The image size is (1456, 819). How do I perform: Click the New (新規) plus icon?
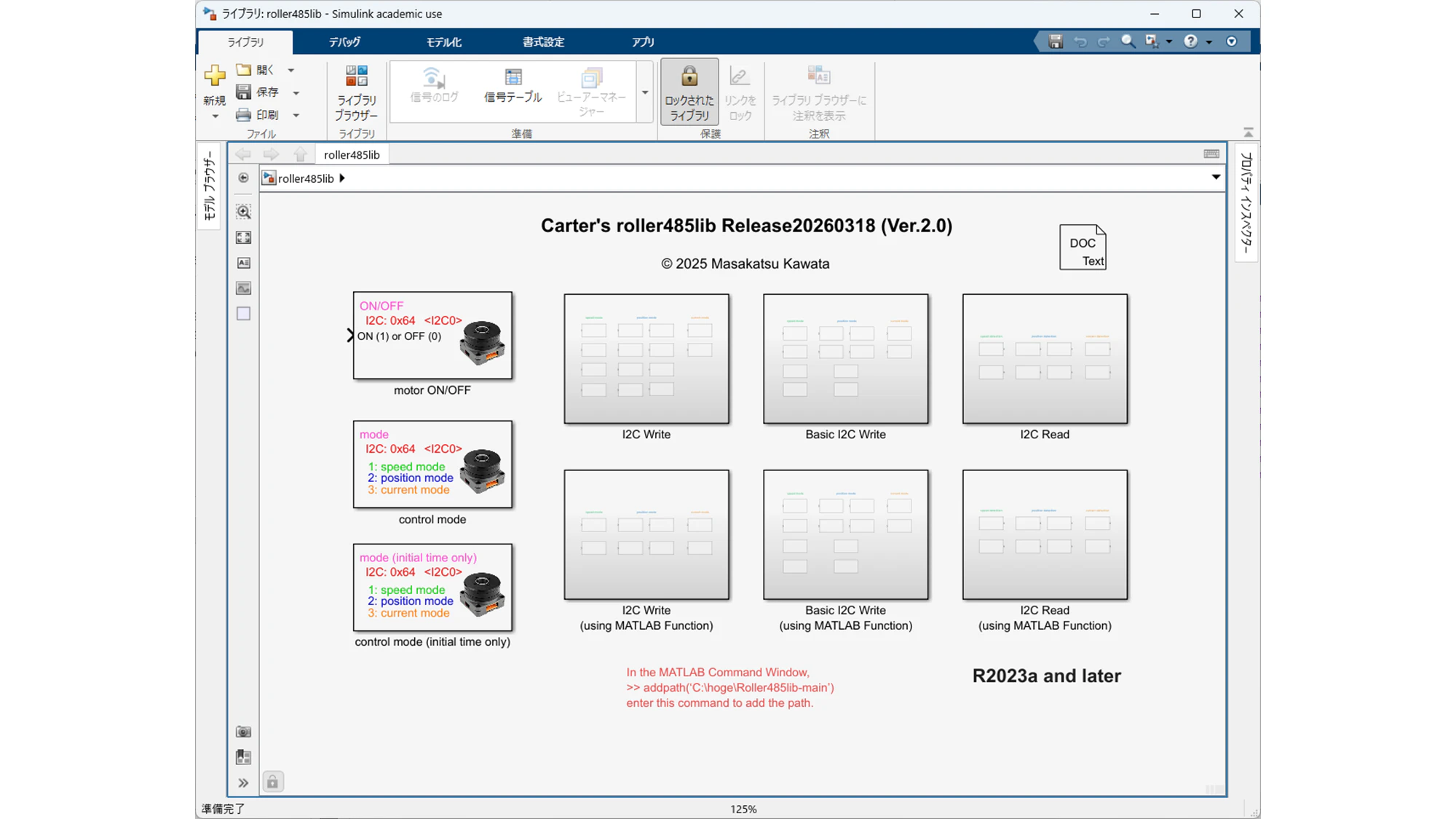click(215, 75)
